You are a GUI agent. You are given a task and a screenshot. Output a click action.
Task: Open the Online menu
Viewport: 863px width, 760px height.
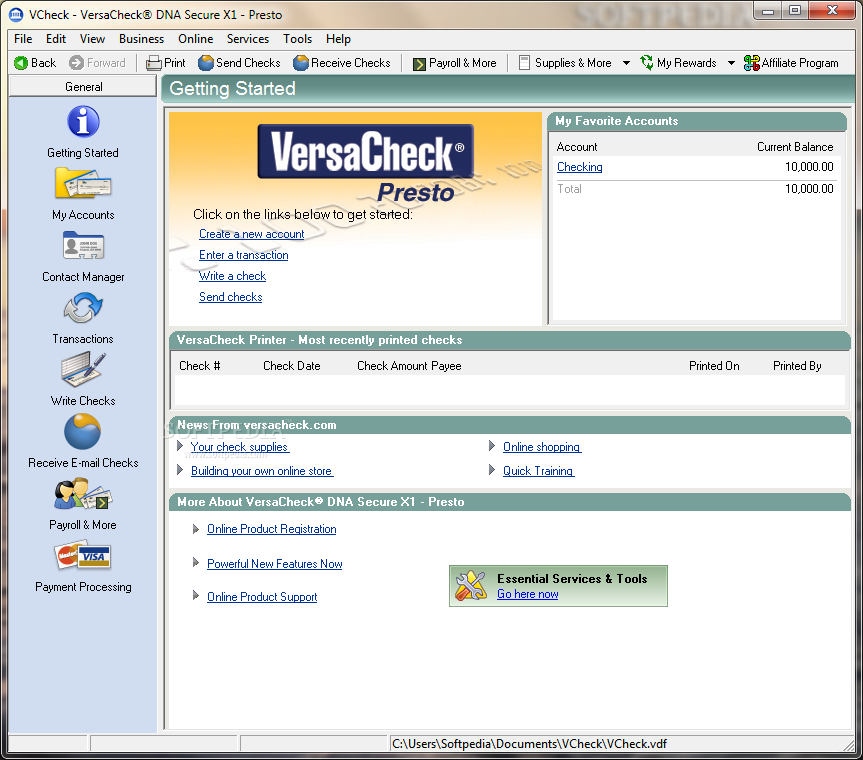point(195,39)
